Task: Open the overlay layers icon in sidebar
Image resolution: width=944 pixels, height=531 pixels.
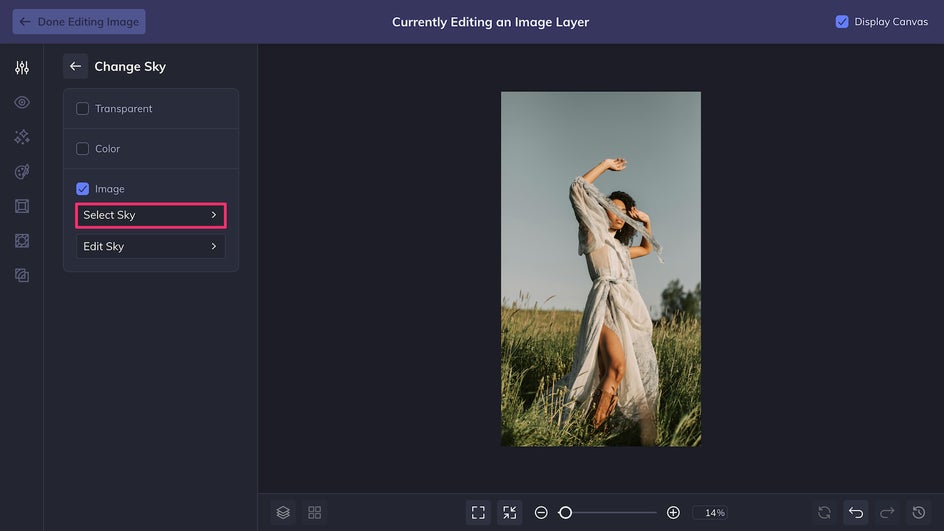Action: click(x=22, y=276)
